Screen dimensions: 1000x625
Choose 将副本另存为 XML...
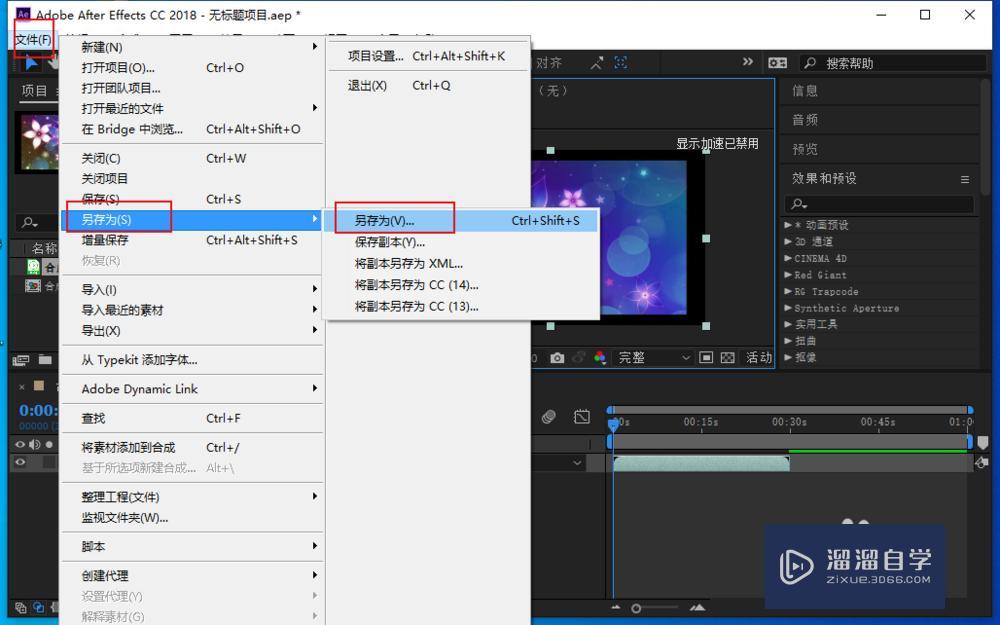[x=461, y=263]
